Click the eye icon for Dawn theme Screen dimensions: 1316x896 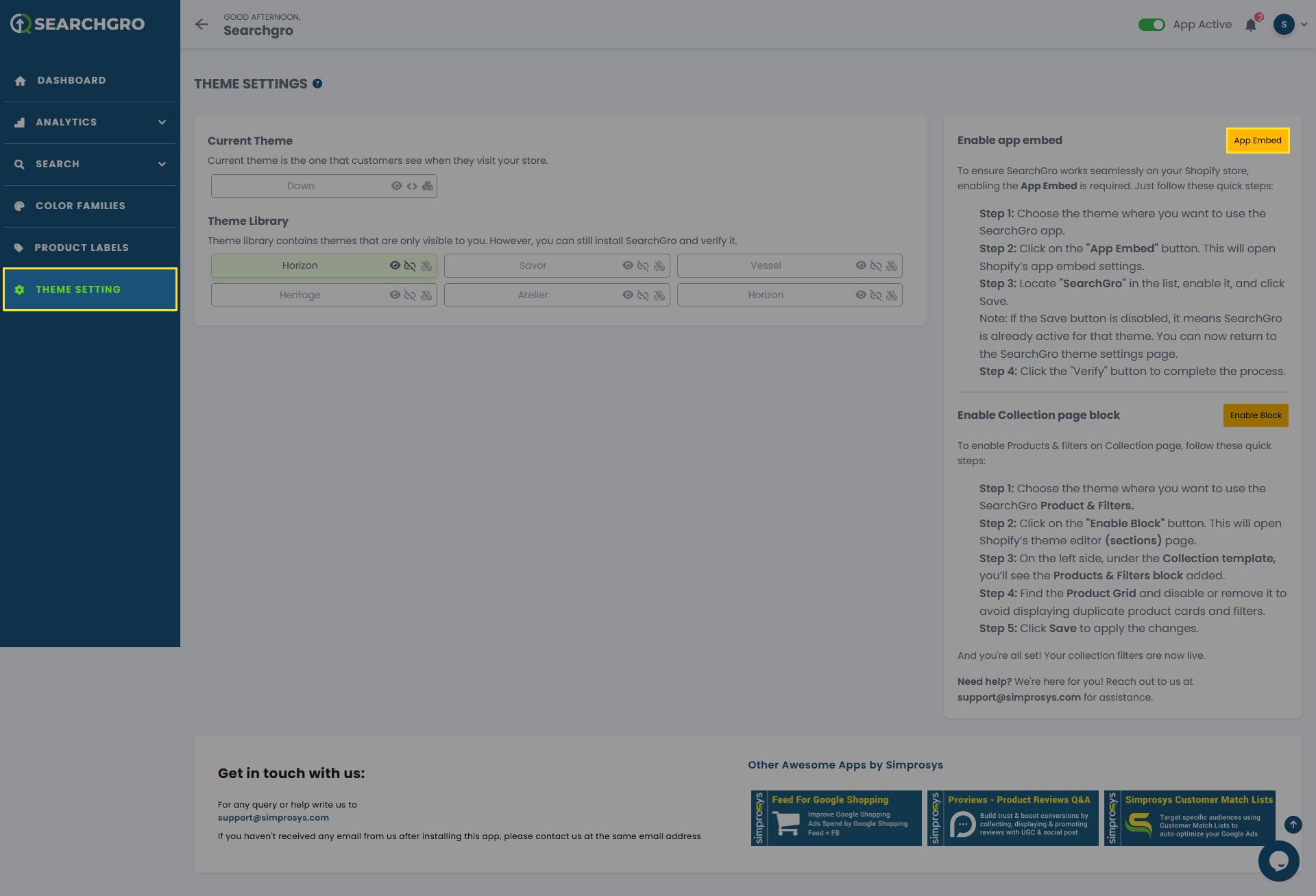[x=396, y=186]
